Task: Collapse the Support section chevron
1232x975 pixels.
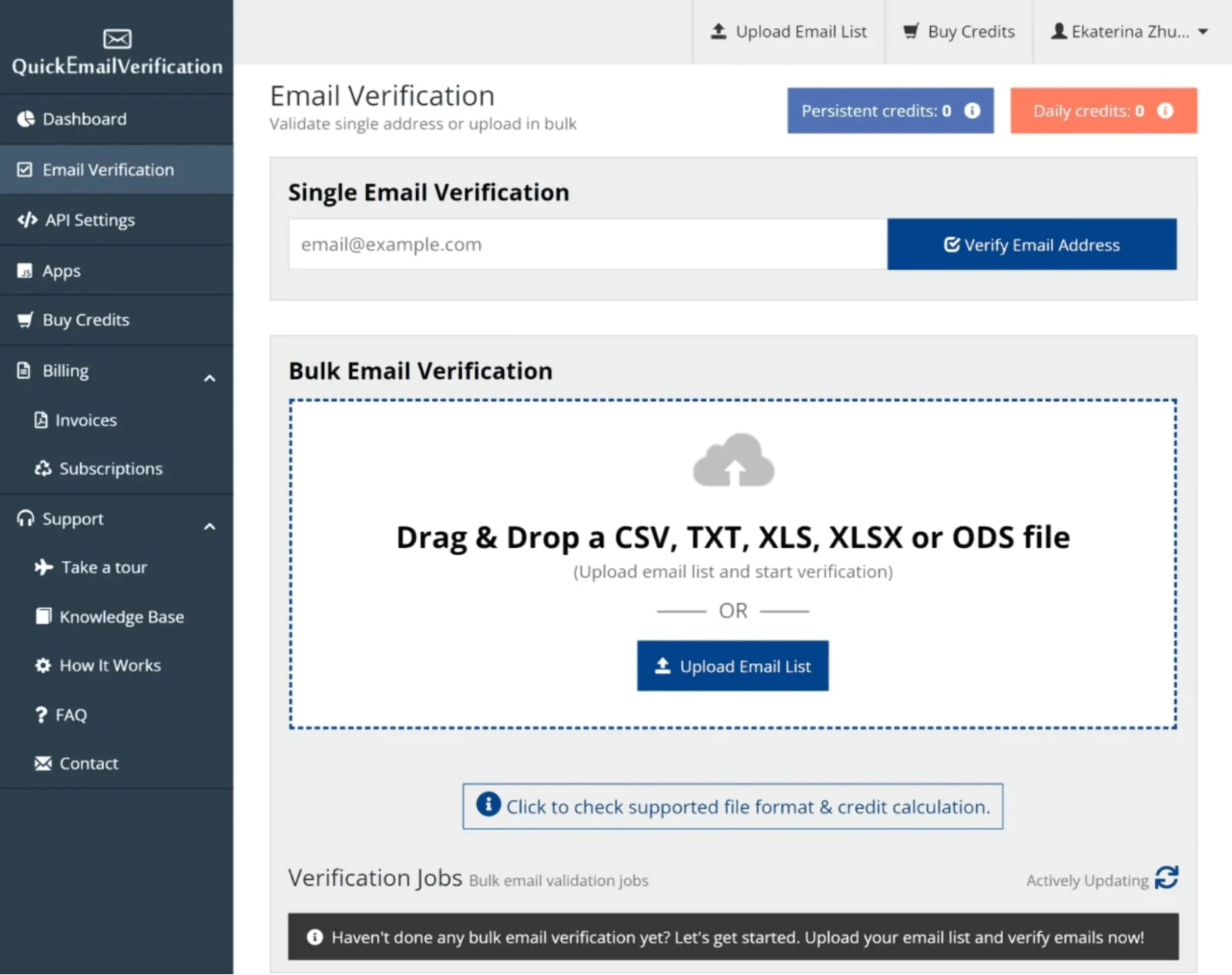Action: (x=210, y=526)
